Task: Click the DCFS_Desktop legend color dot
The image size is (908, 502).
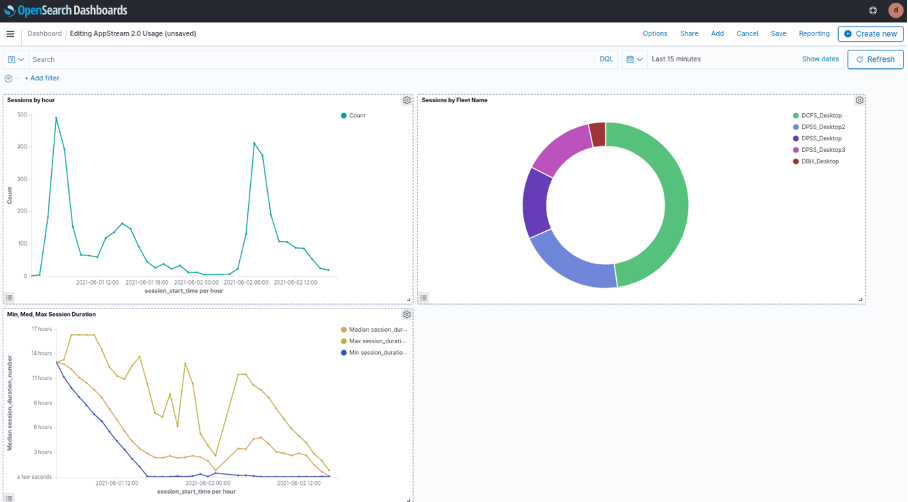Action: click(x=796, y=115)
